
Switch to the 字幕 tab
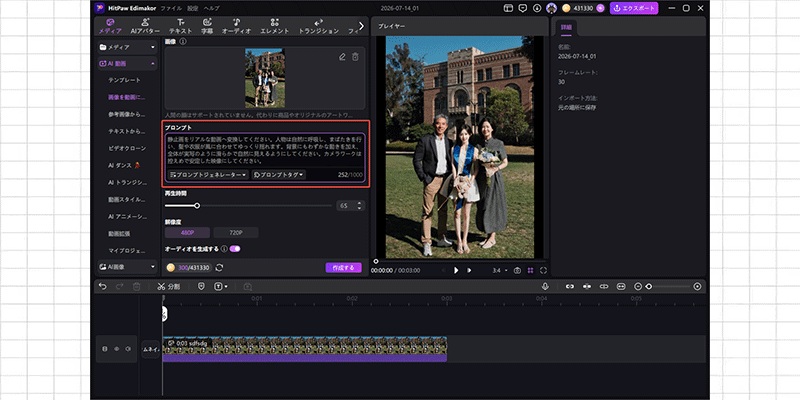pyautogui.click(x=207, y=26)
